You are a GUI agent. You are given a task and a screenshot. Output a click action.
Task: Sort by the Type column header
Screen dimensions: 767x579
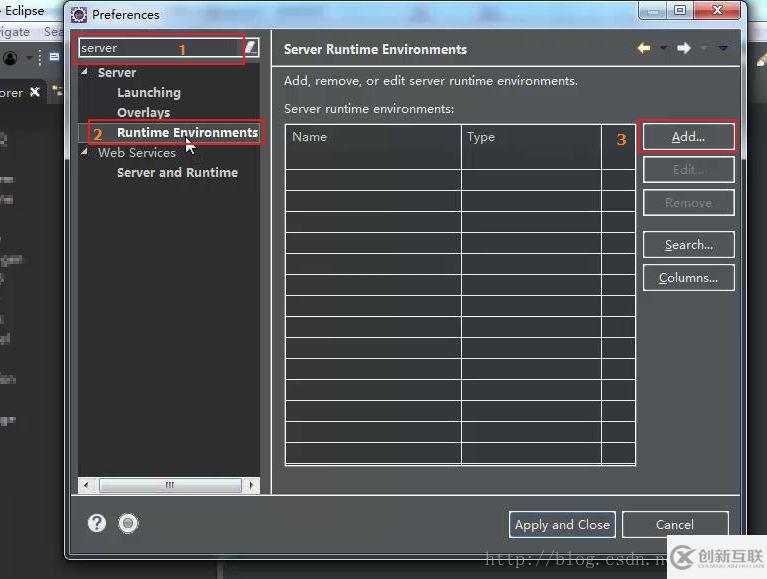pos(531,137)
